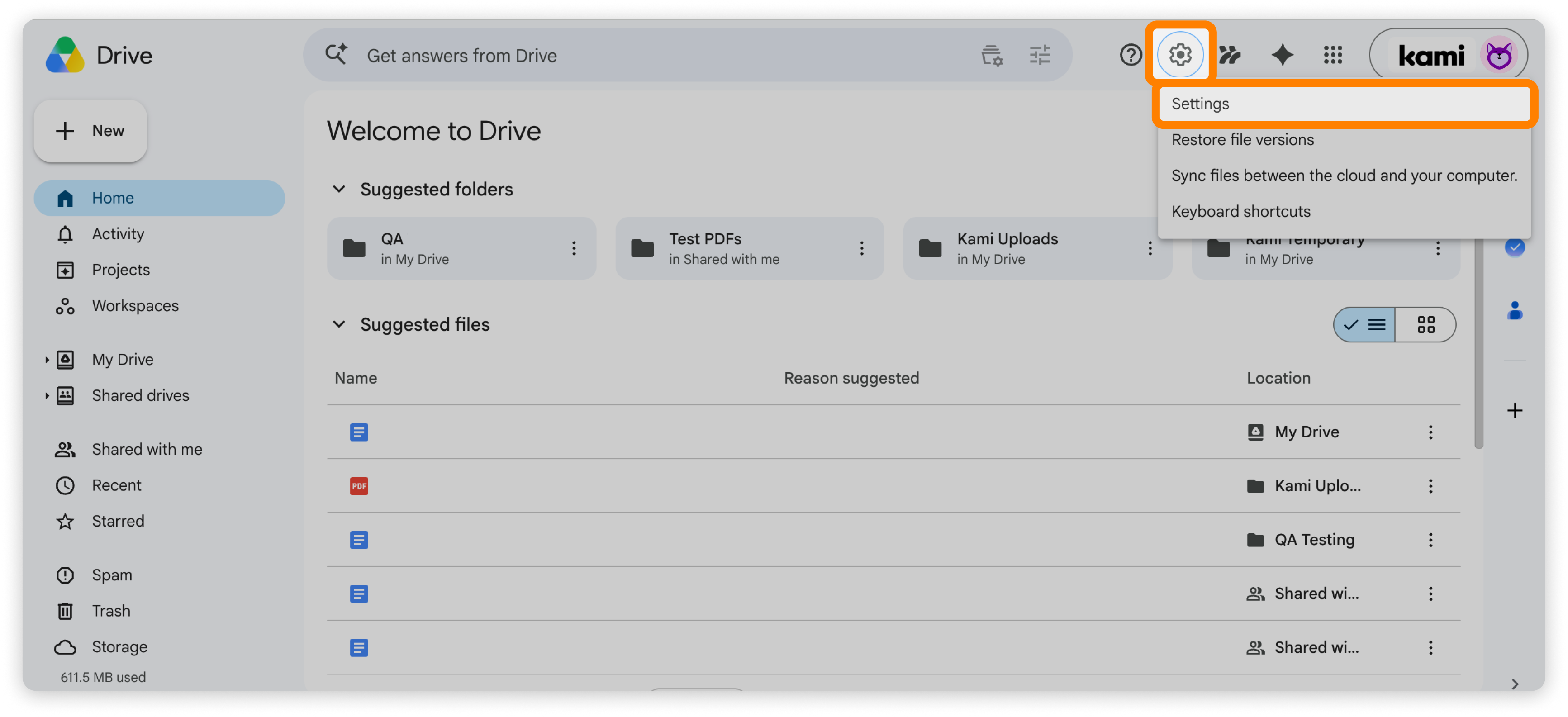The height and width of the screenshot is (717, 1568).
Task: Open Projects in the sidebar
Action: [160, 270]
